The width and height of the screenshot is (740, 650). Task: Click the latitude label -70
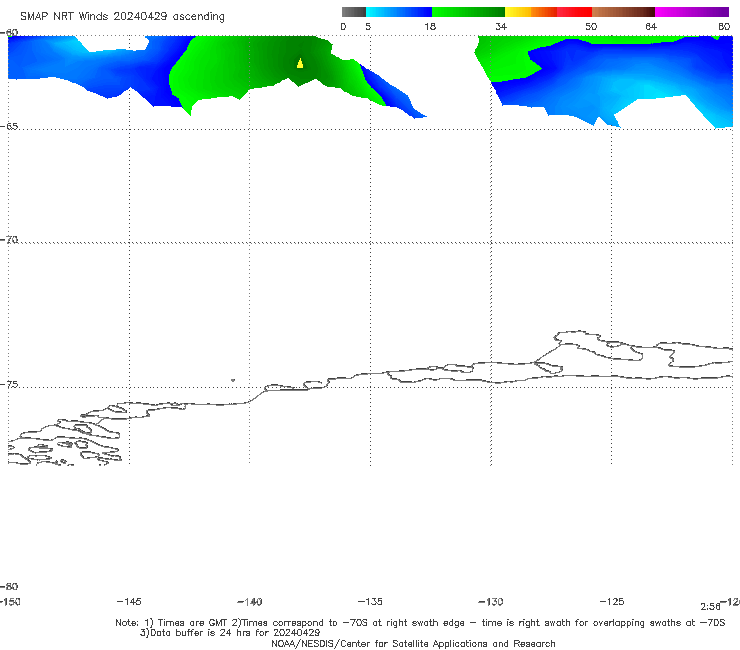(x=9, y=240)
